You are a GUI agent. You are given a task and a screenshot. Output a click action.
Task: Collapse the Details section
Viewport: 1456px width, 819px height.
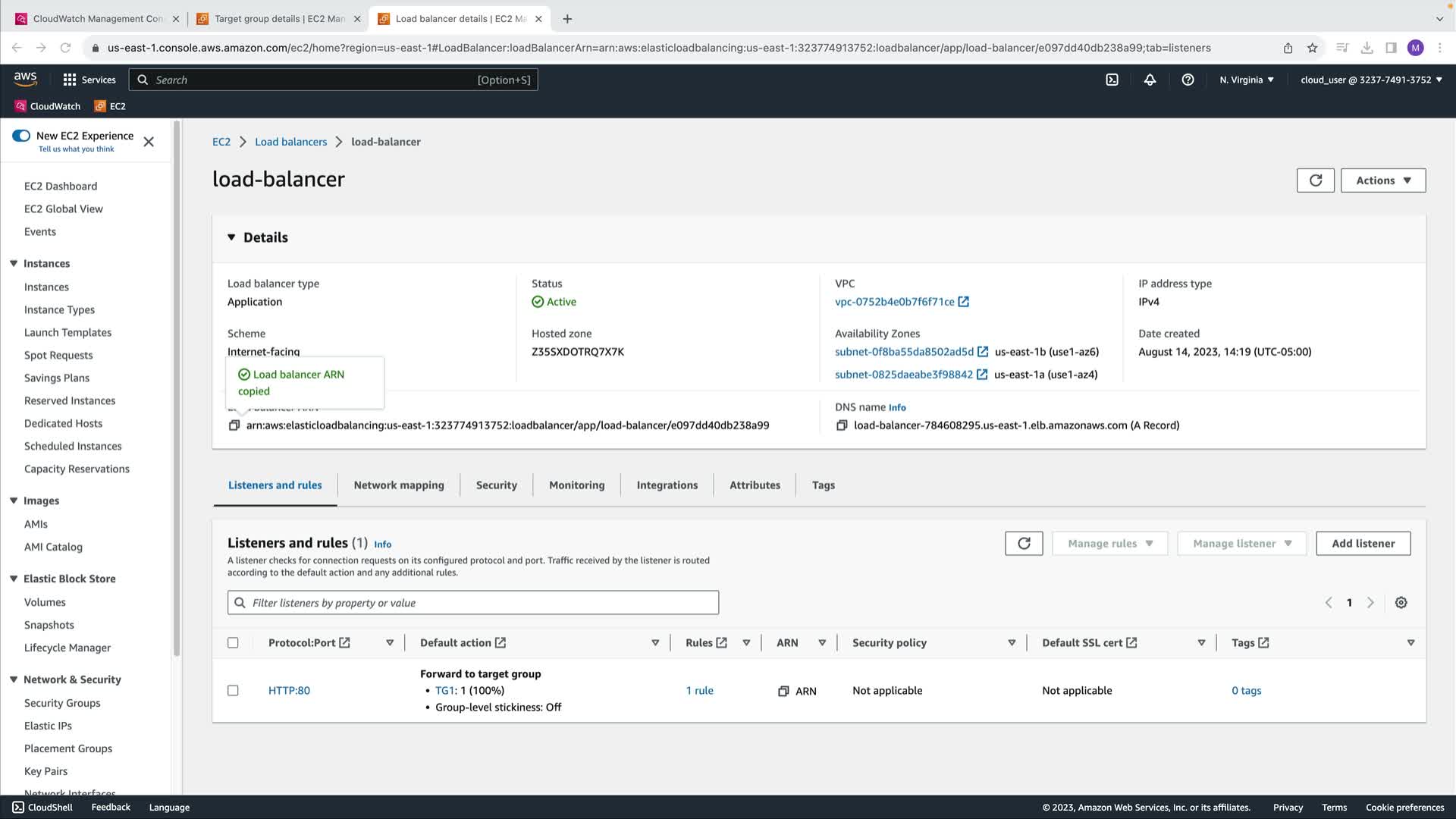click(231, 237)
